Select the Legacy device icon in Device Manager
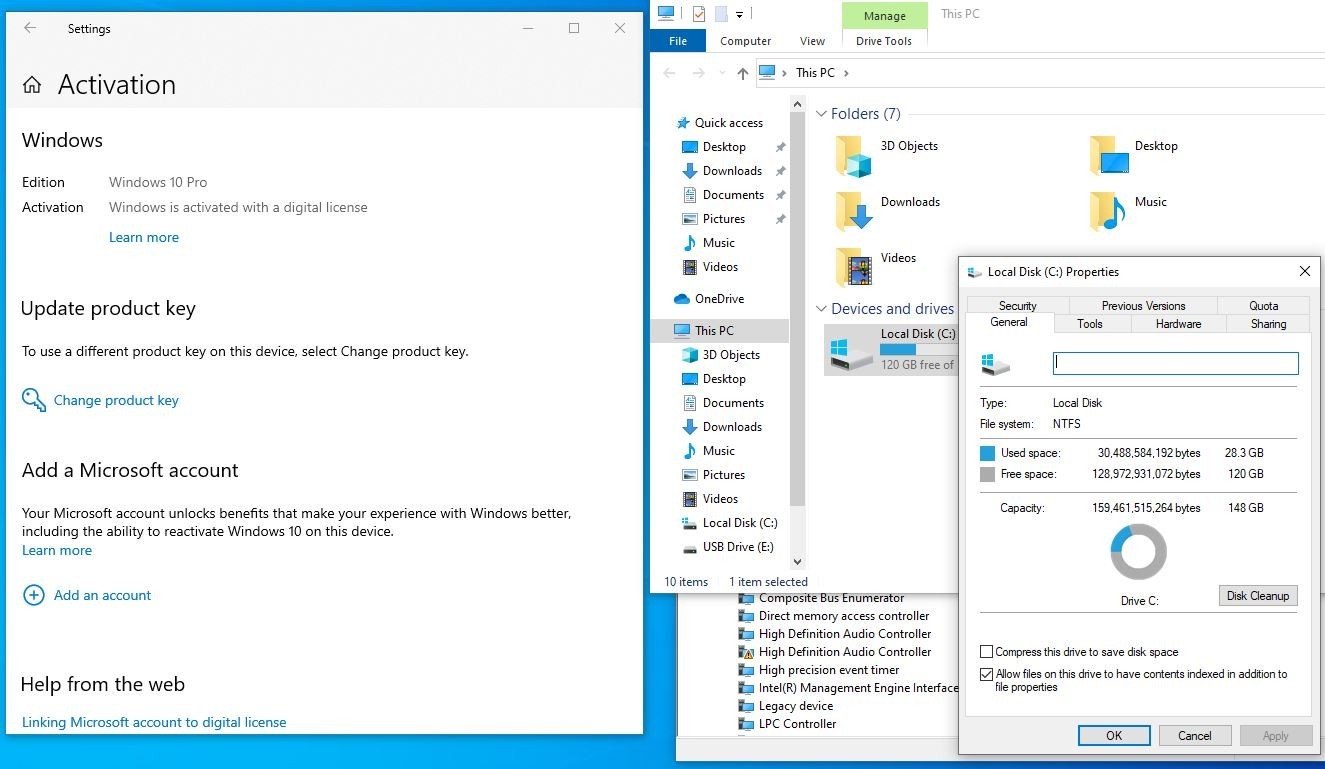Screen dimensions: 1325x769 pos(746,706)
